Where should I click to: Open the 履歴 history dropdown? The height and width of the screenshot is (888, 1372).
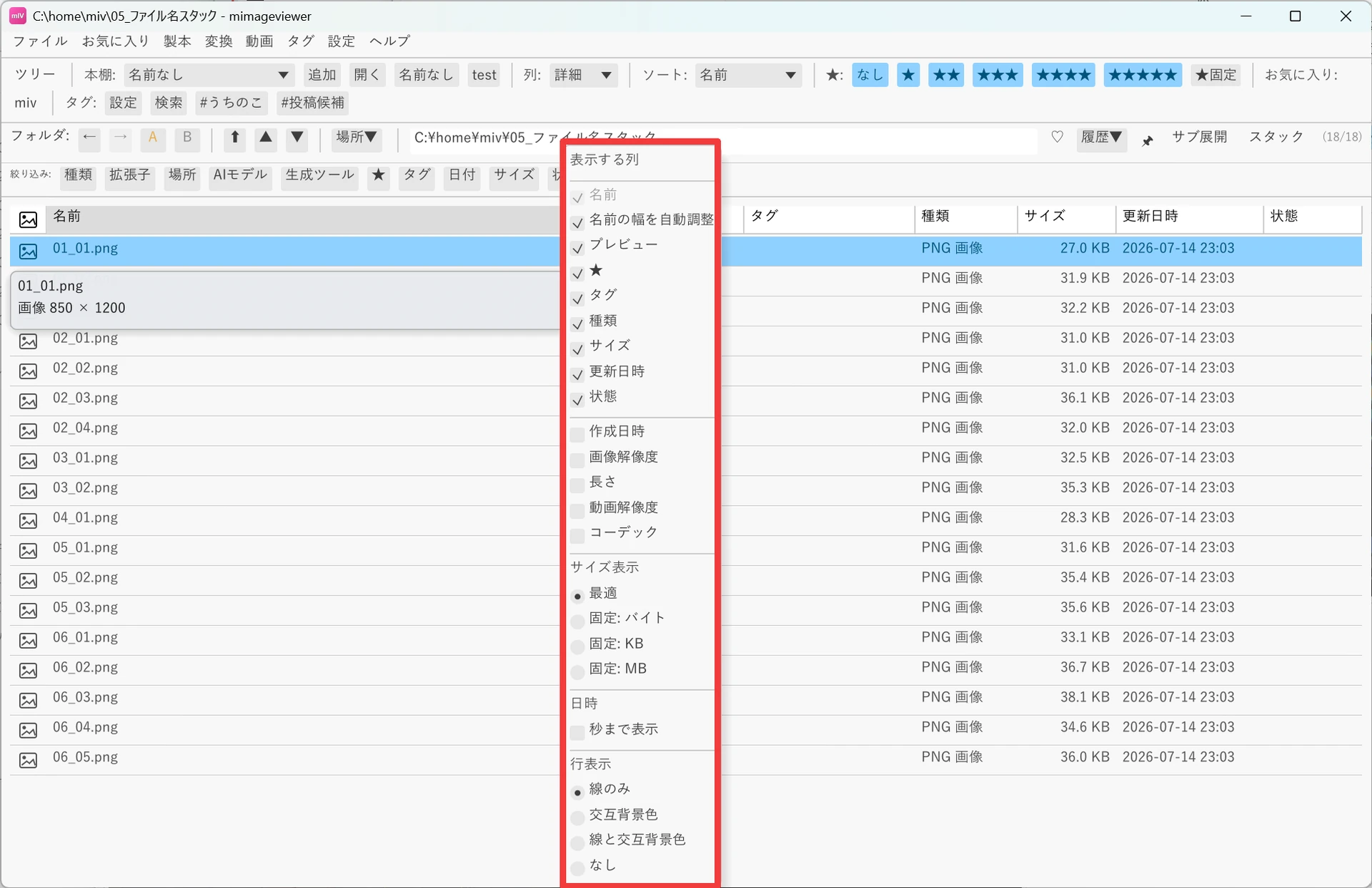[x=1101, y=138]
